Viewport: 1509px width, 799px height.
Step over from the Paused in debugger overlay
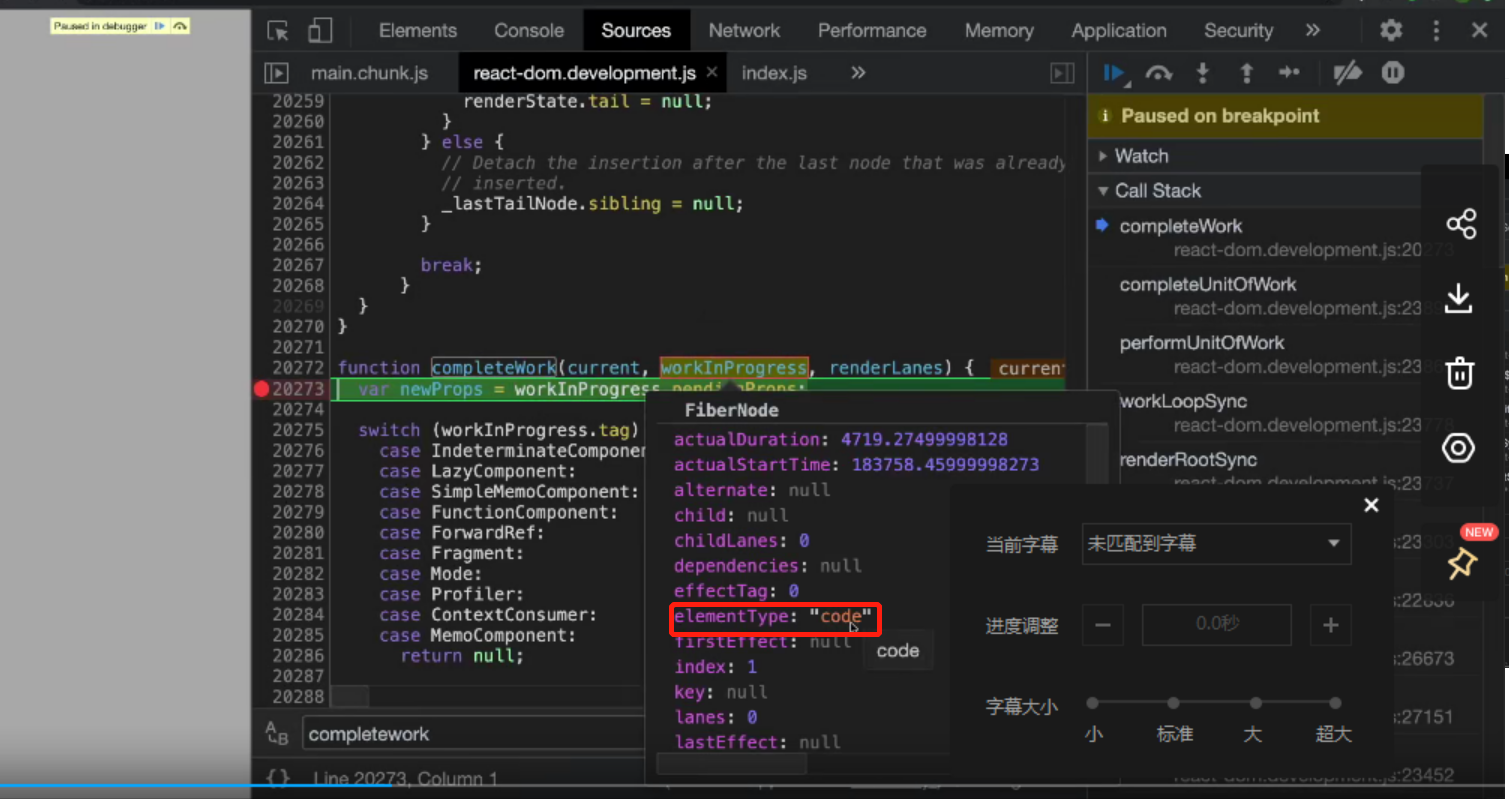(180, 26)
